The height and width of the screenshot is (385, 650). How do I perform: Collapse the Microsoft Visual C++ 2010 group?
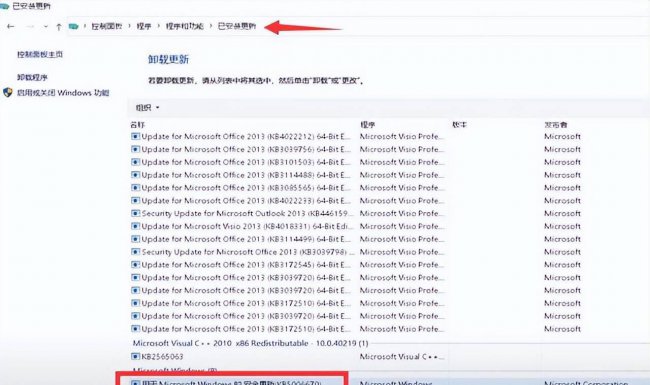tap(250, 343)
